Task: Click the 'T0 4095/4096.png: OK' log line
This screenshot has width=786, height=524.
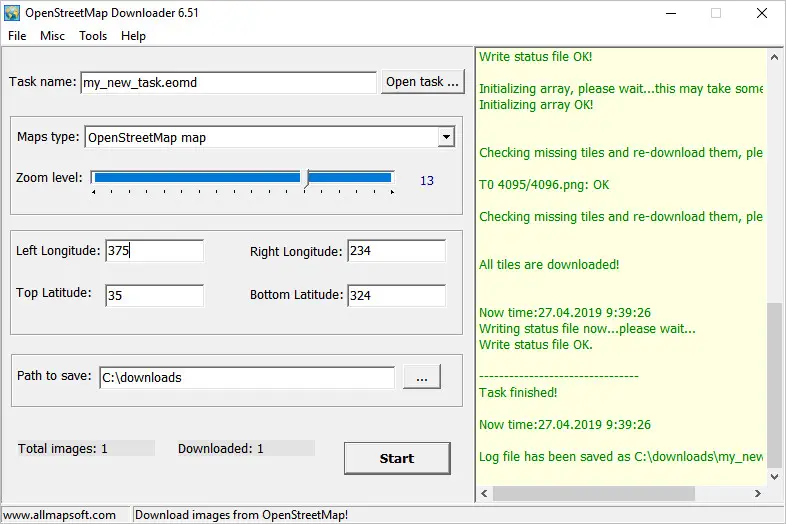Action: point(544,185)
